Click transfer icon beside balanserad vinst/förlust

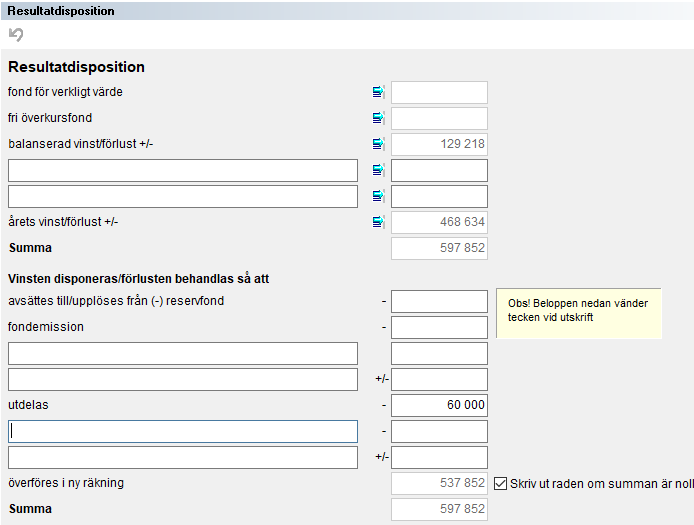coord(378,144)
